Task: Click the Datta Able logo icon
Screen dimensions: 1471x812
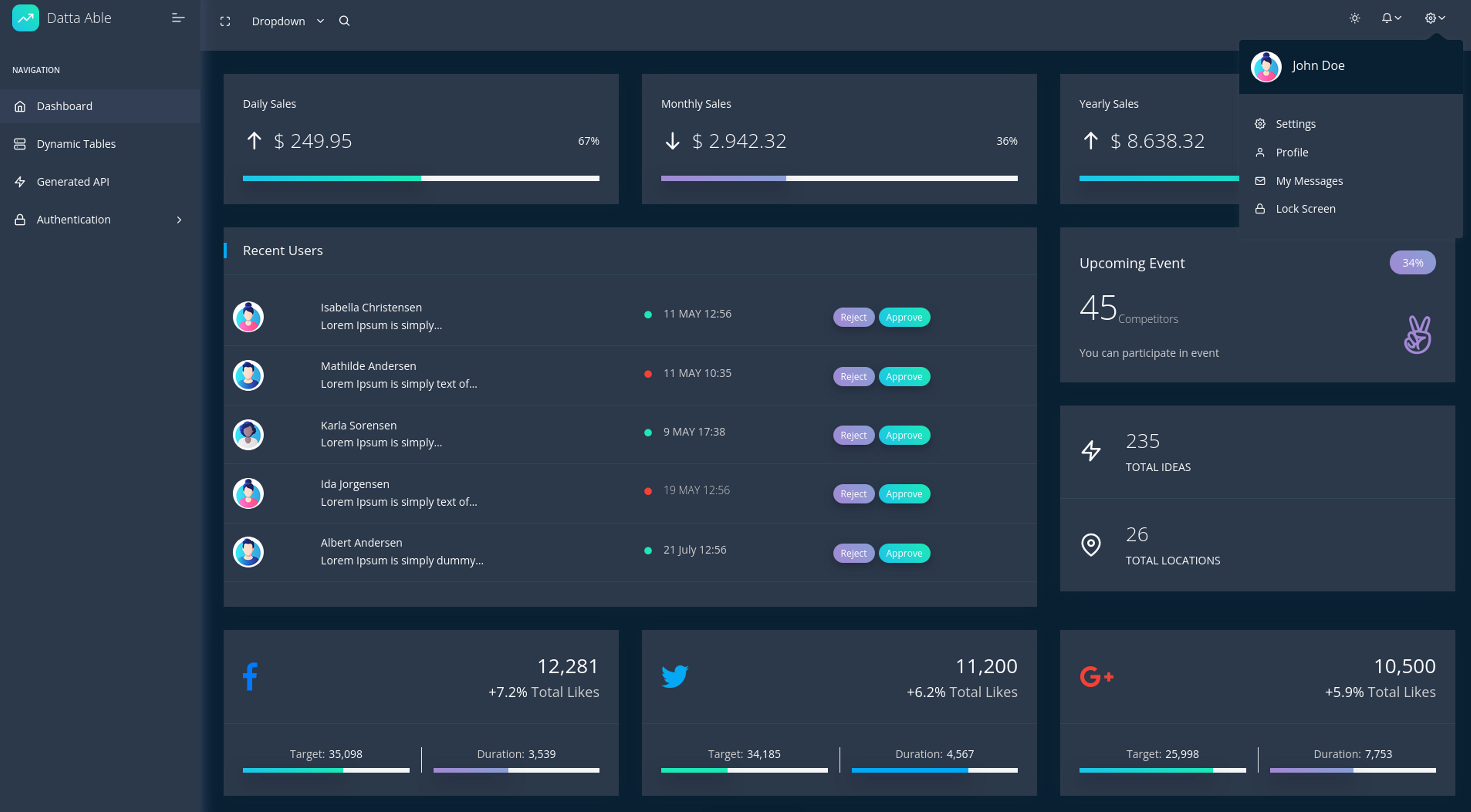Action: point(26,18)
